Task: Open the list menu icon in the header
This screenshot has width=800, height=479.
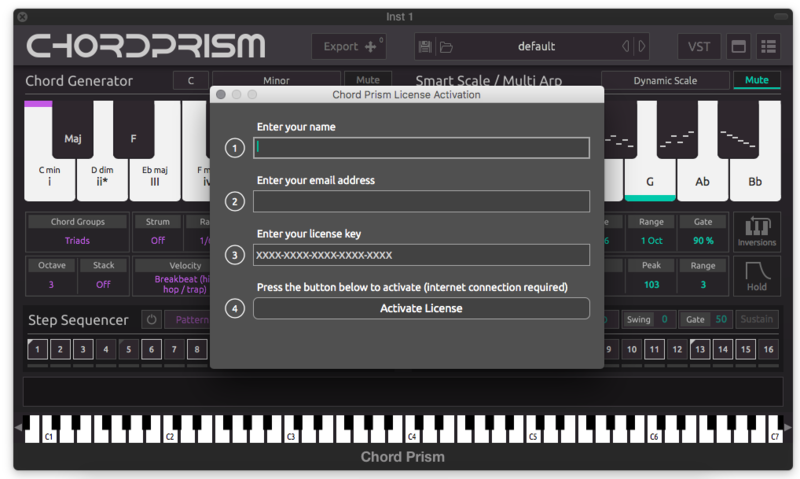Action: [768, 46]
